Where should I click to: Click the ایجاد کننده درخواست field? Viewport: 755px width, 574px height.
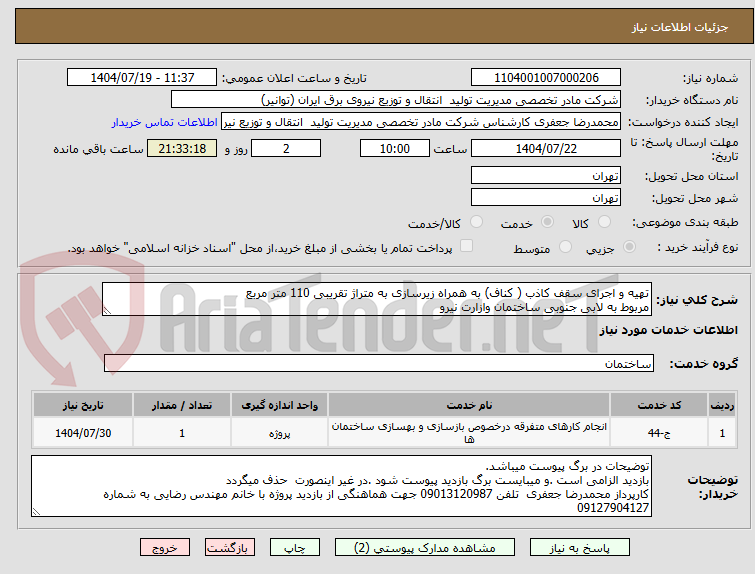[420, 122]
